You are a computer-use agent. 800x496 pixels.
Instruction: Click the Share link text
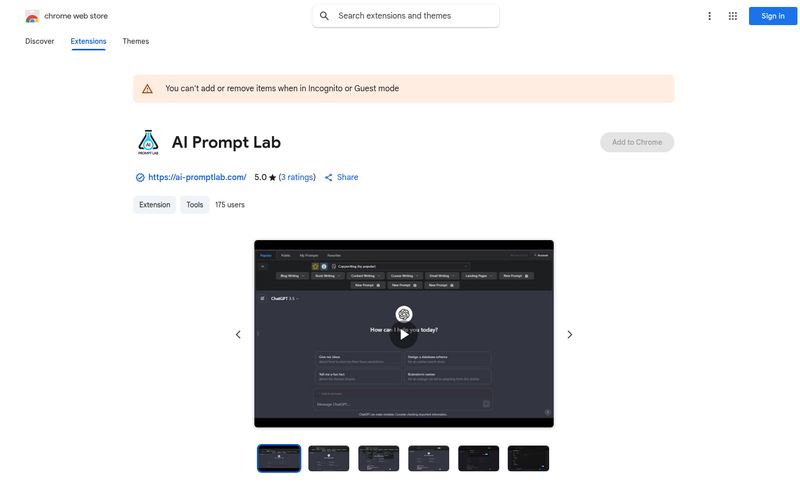(x=347, y=178)
